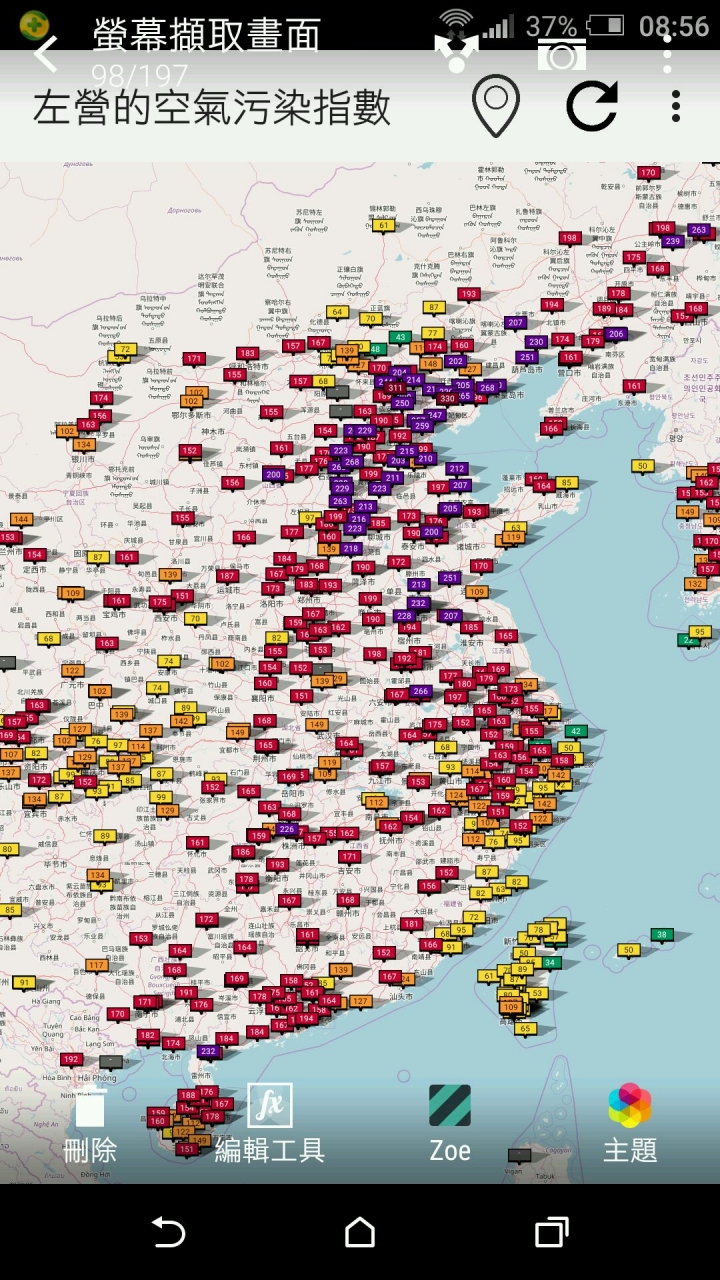
Task: Open the Zoe option
Action: click(450, 1125)
